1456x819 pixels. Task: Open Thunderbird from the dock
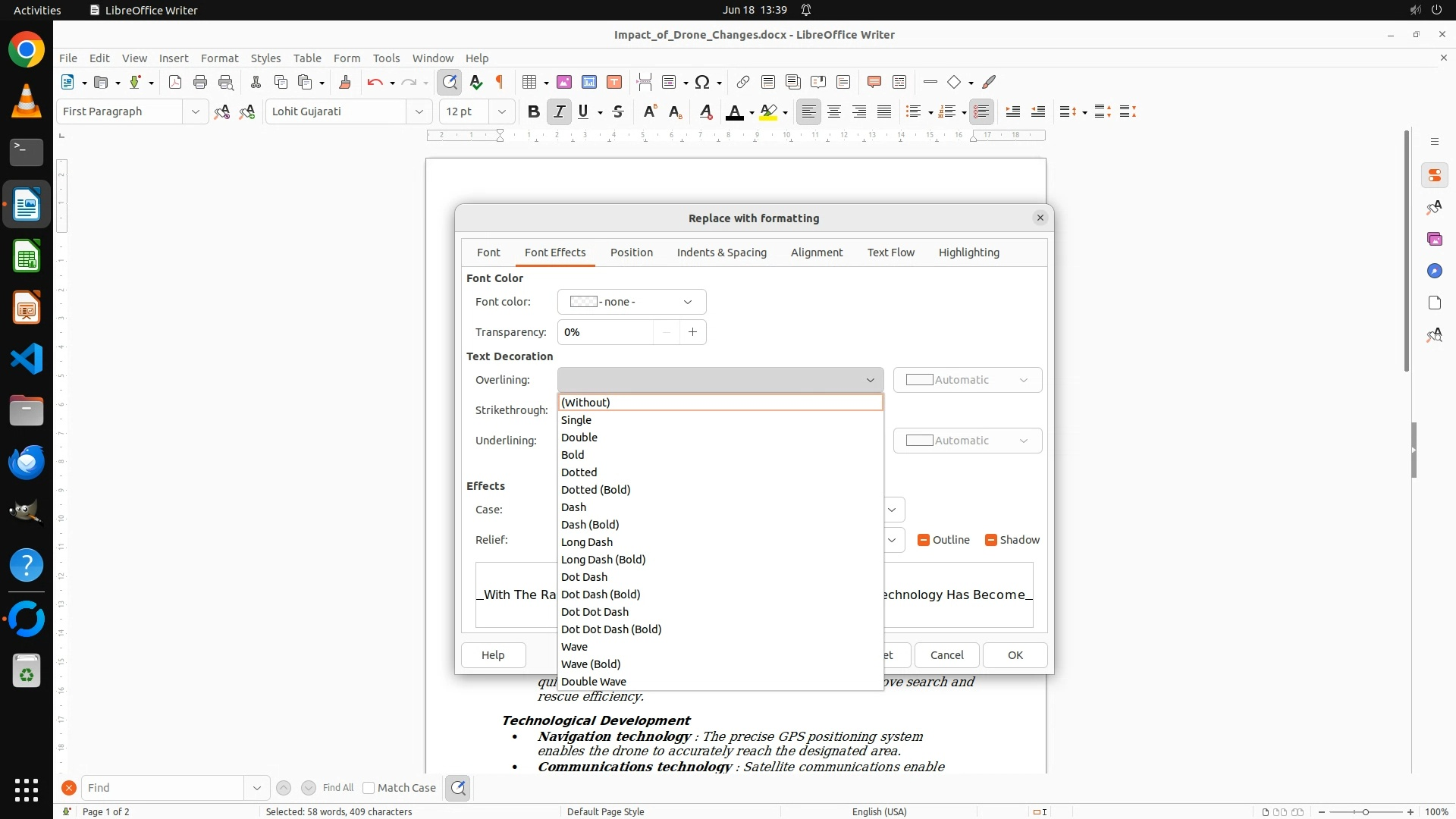[x=27, y=462]
